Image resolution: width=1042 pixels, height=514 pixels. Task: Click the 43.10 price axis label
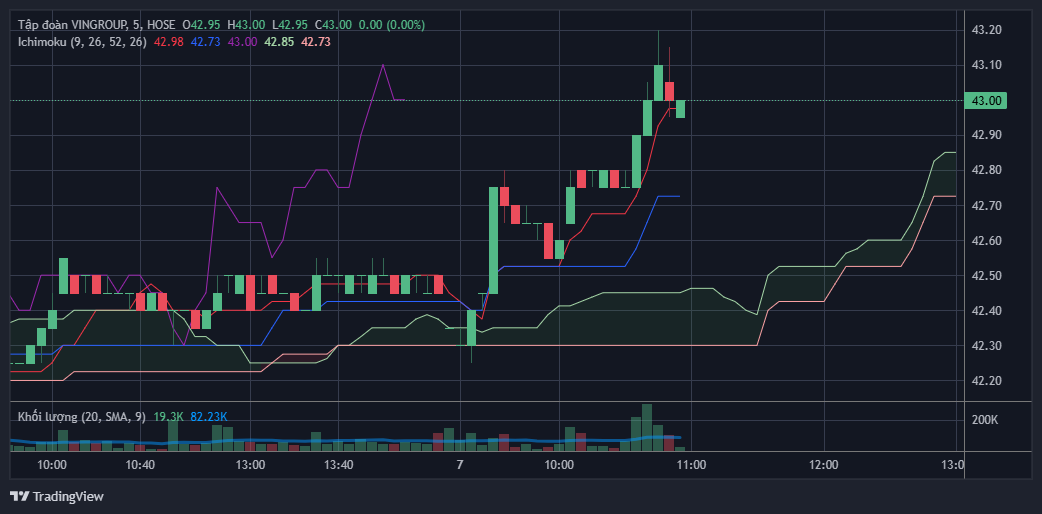986,65
